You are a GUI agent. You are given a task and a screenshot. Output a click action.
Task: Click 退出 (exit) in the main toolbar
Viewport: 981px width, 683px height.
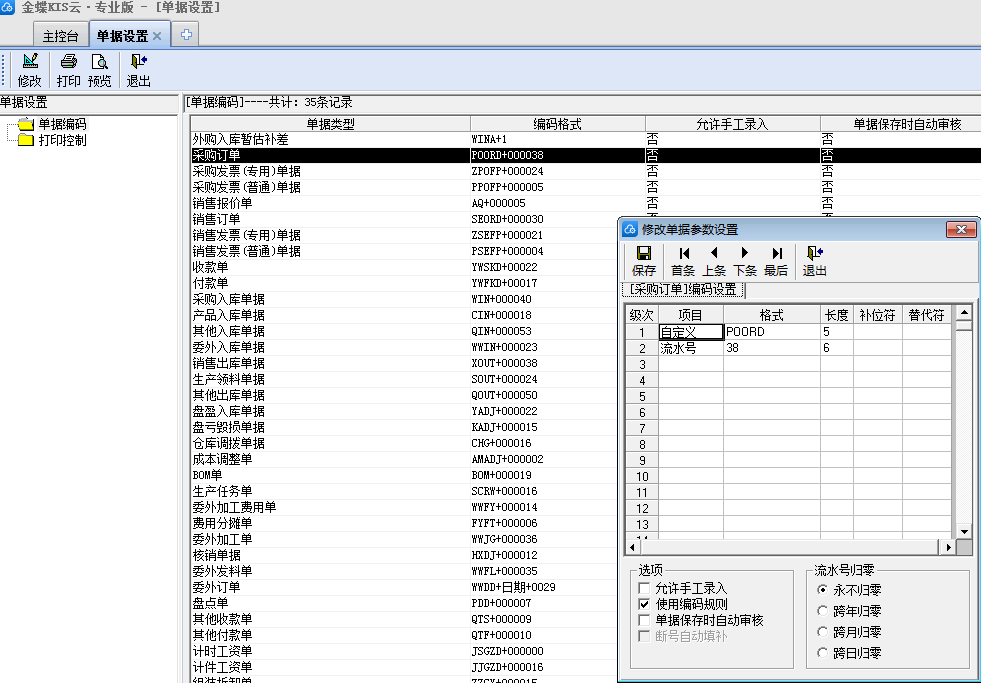tap(138, 61)
